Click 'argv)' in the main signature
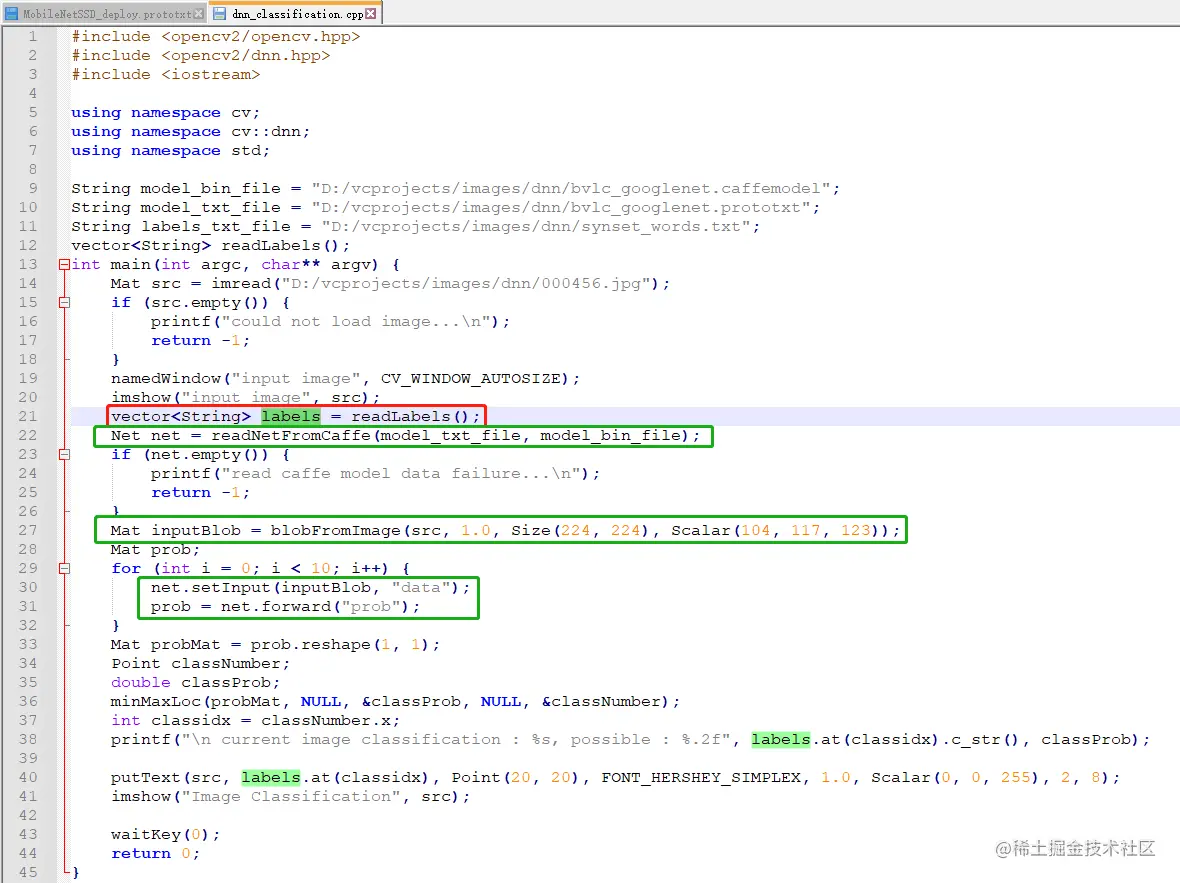Screen dimensions: 1180x883 coord(354,264)
